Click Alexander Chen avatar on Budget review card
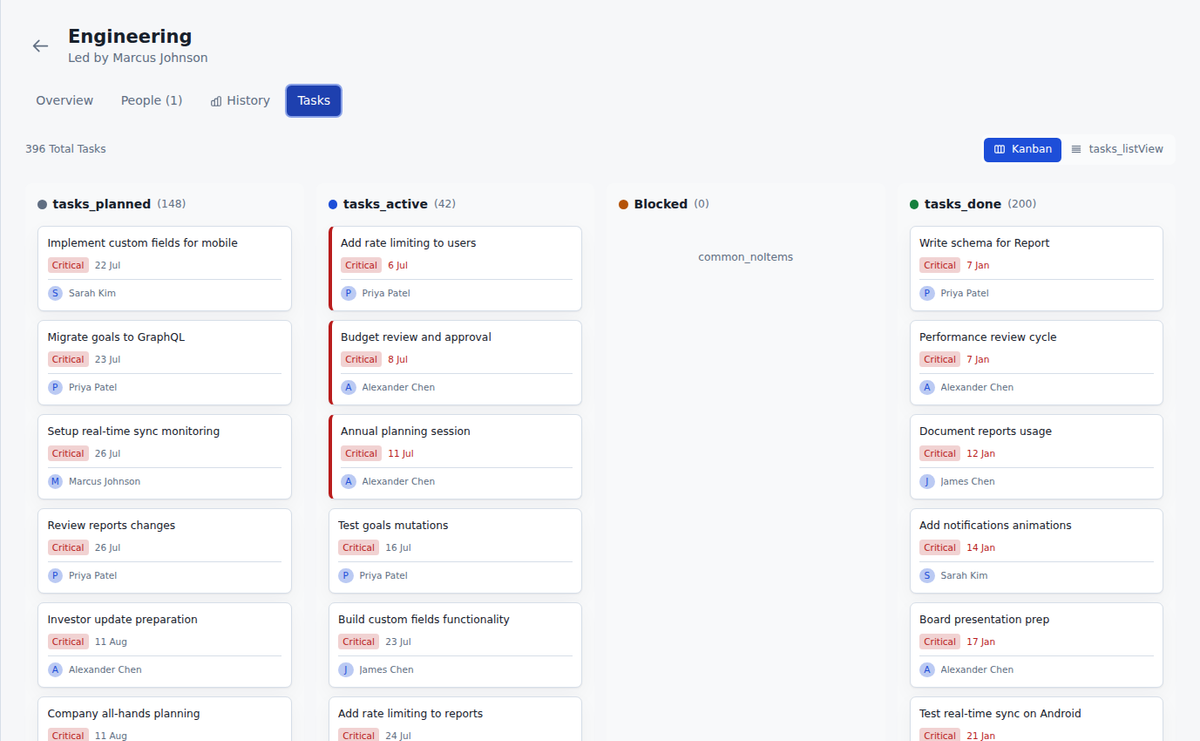This screenshot has height=741, width=1200. click(x=349, y=387)
